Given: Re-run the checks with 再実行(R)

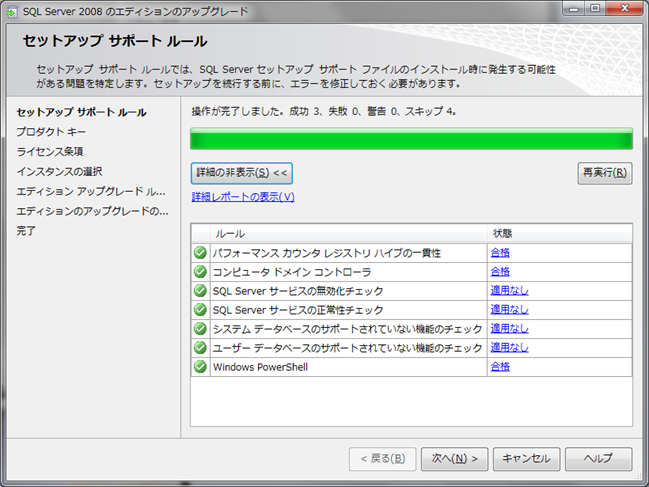Looking at the screenshot, I should [x=605, y=173].
